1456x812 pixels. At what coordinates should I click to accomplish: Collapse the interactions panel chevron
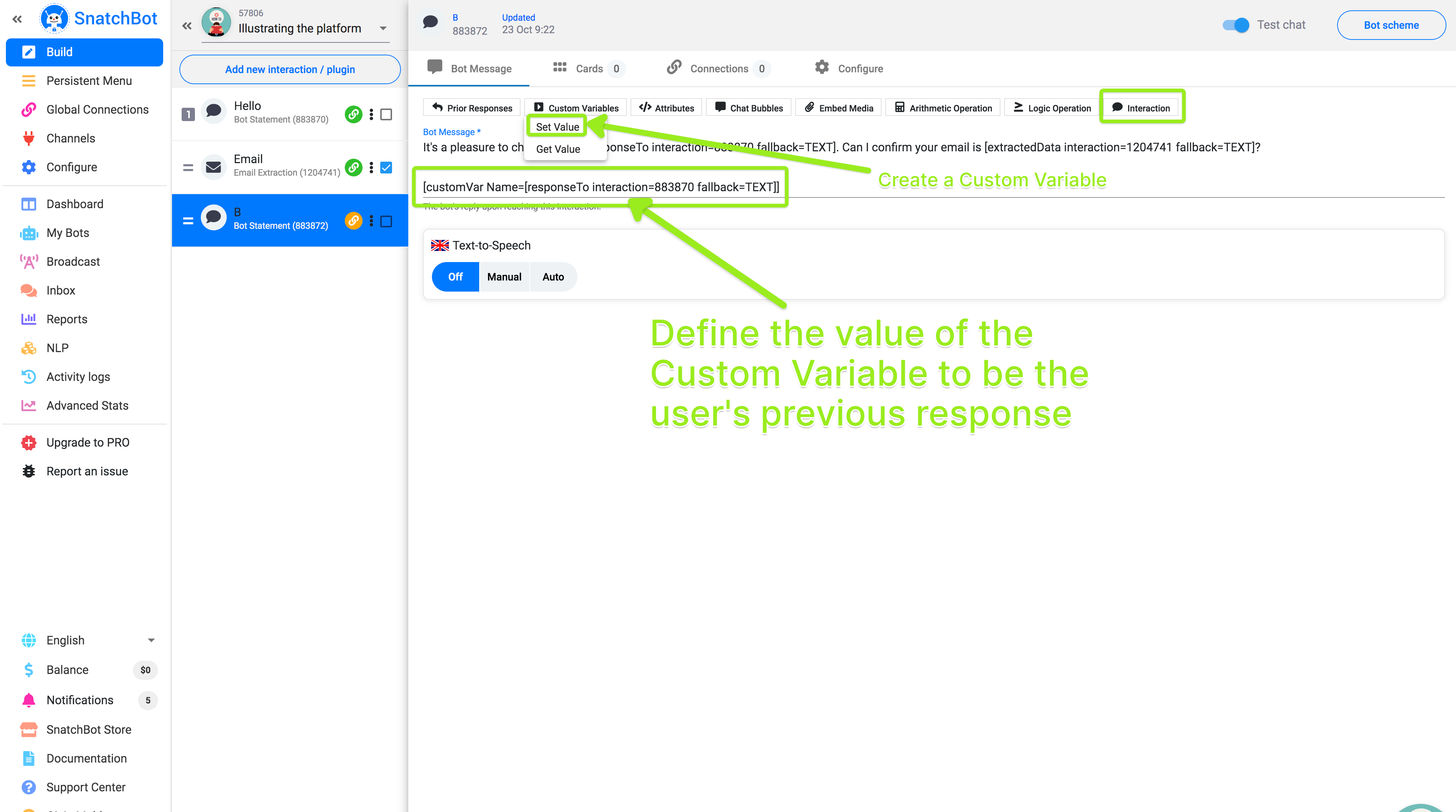coord(187,25)
